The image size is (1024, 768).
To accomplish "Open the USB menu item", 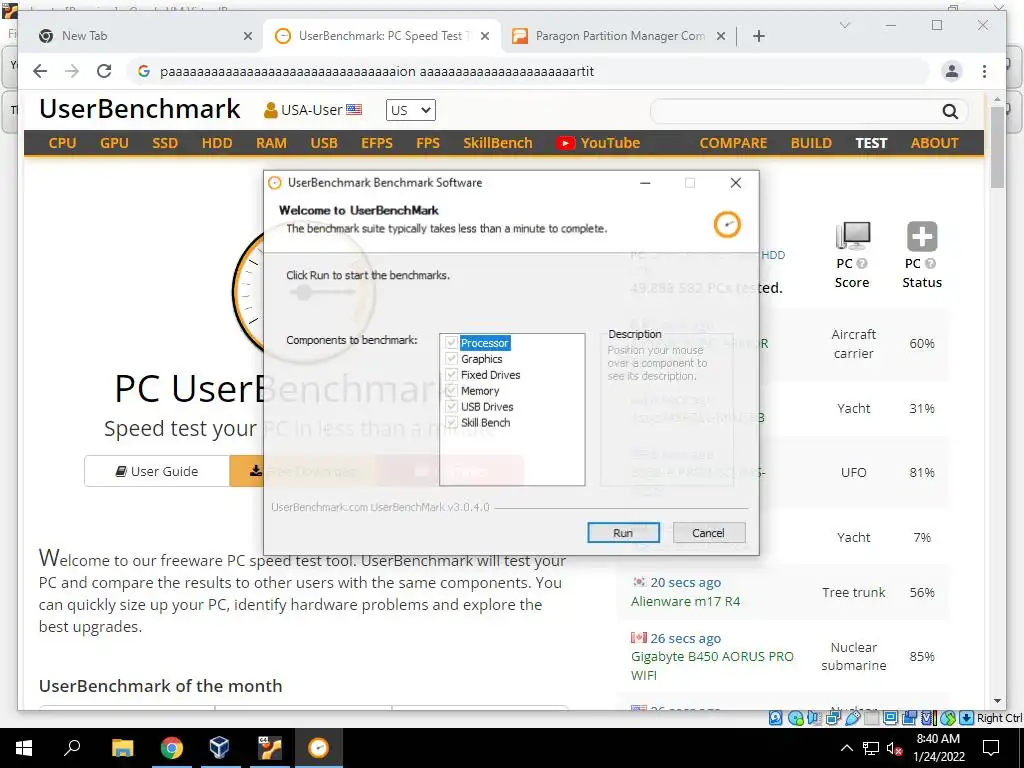I will [x=324, y=143].
